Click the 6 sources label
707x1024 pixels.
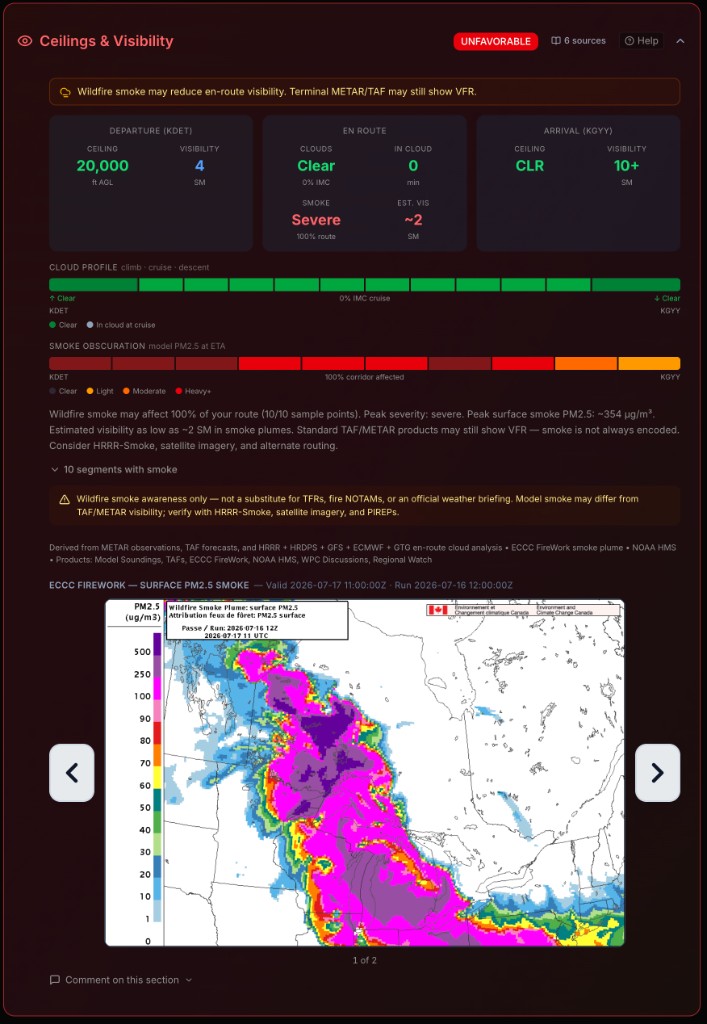pos(585,40)
